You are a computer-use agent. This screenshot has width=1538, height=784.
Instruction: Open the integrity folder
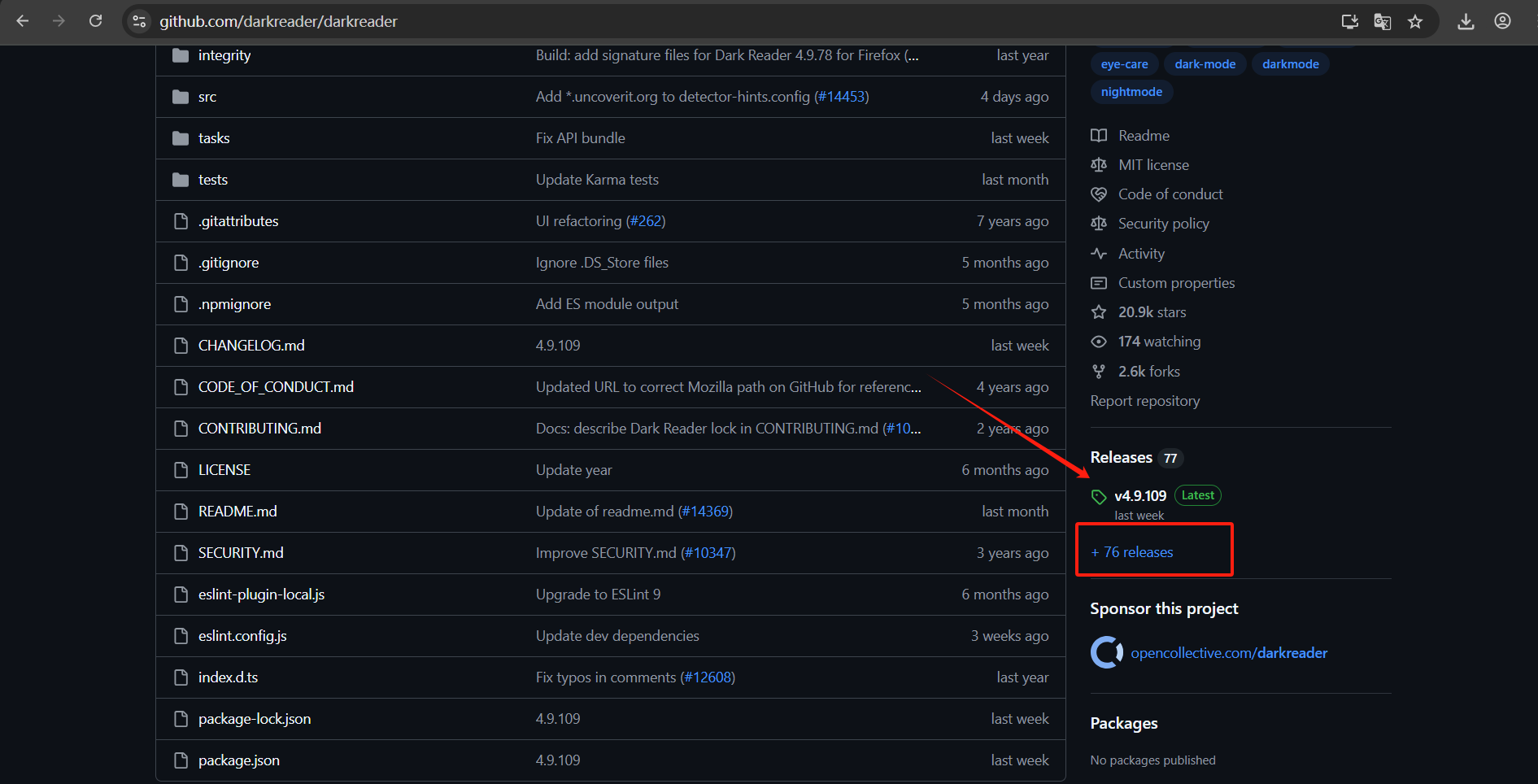[224, 55]
